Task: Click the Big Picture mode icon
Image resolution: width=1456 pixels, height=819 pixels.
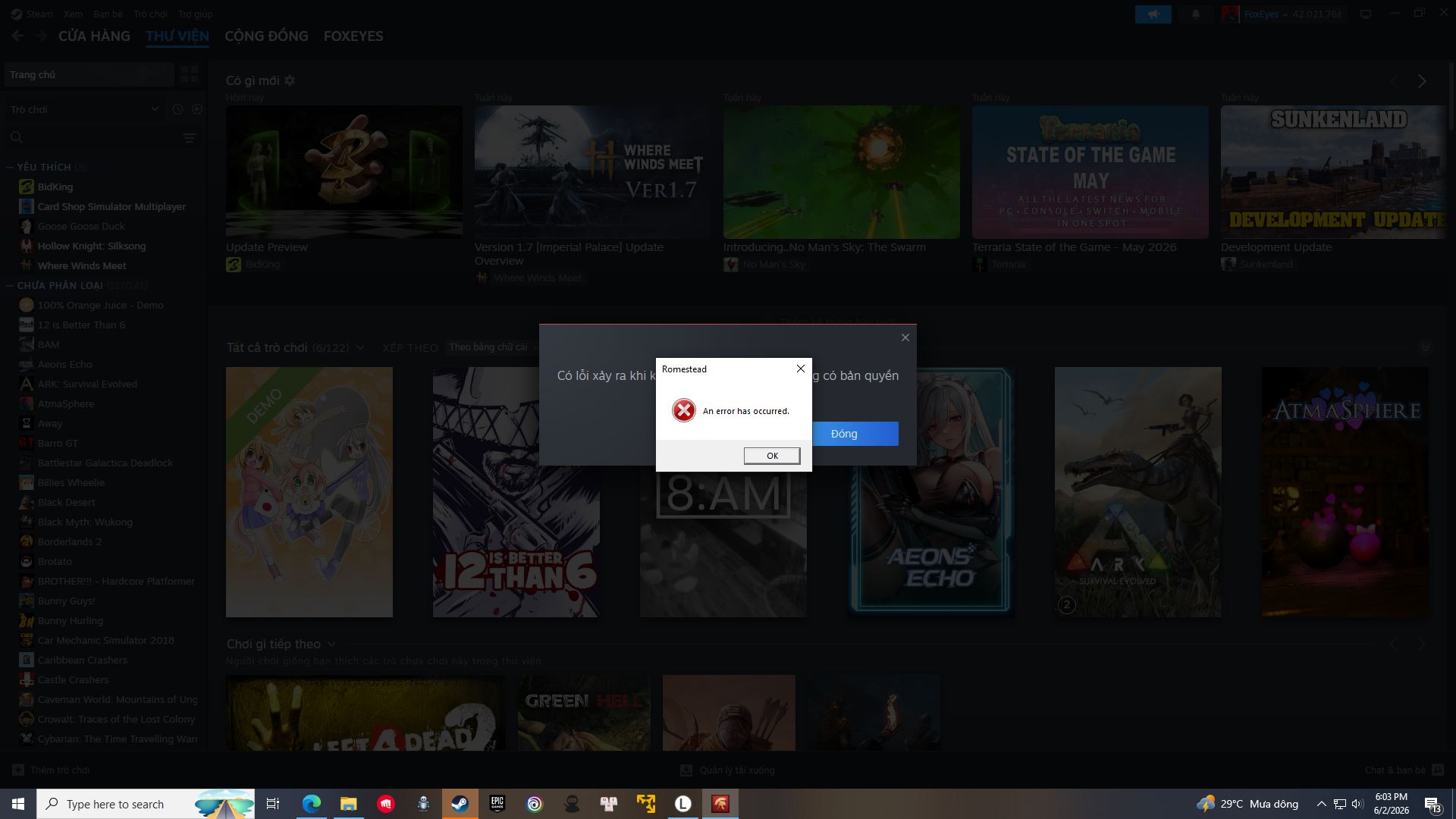Action: click(1366, 14)
